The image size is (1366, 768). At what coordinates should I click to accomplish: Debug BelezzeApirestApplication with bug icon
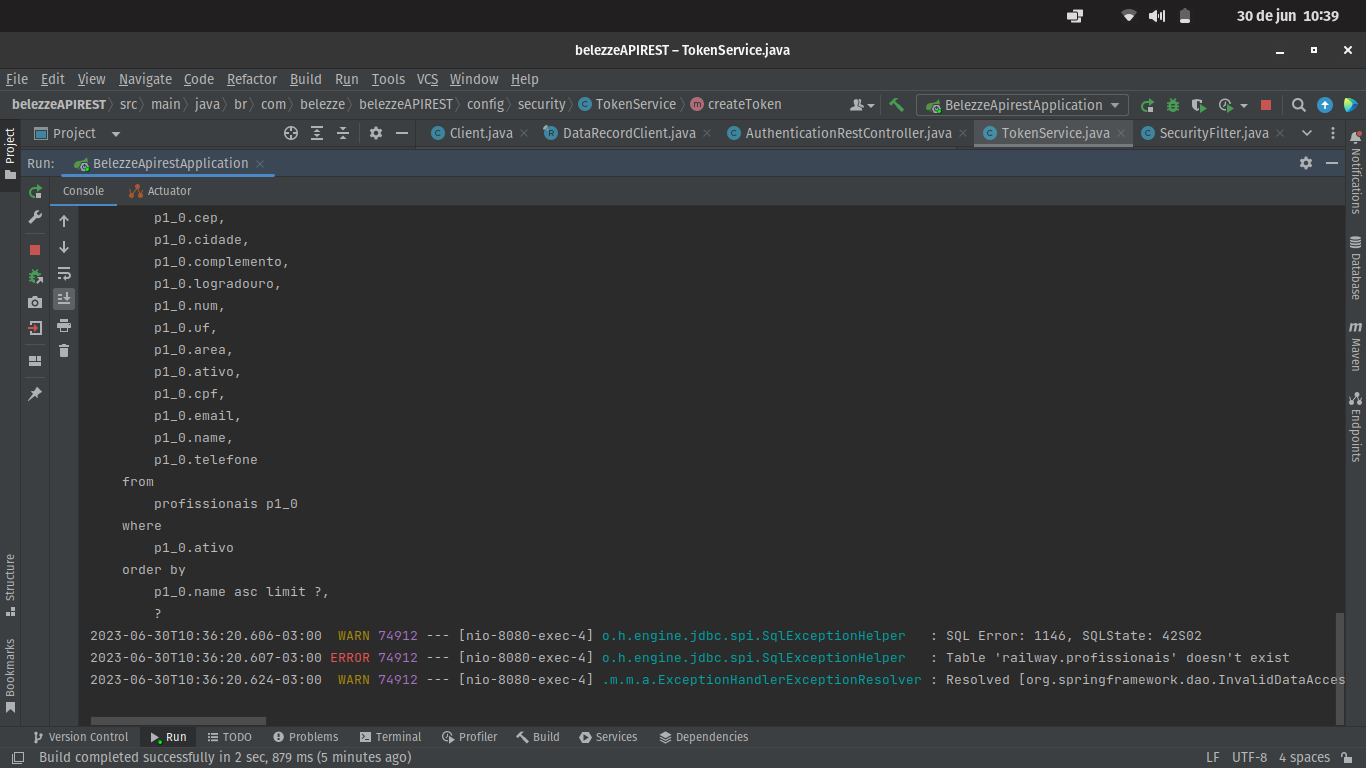pos(1173,105)
